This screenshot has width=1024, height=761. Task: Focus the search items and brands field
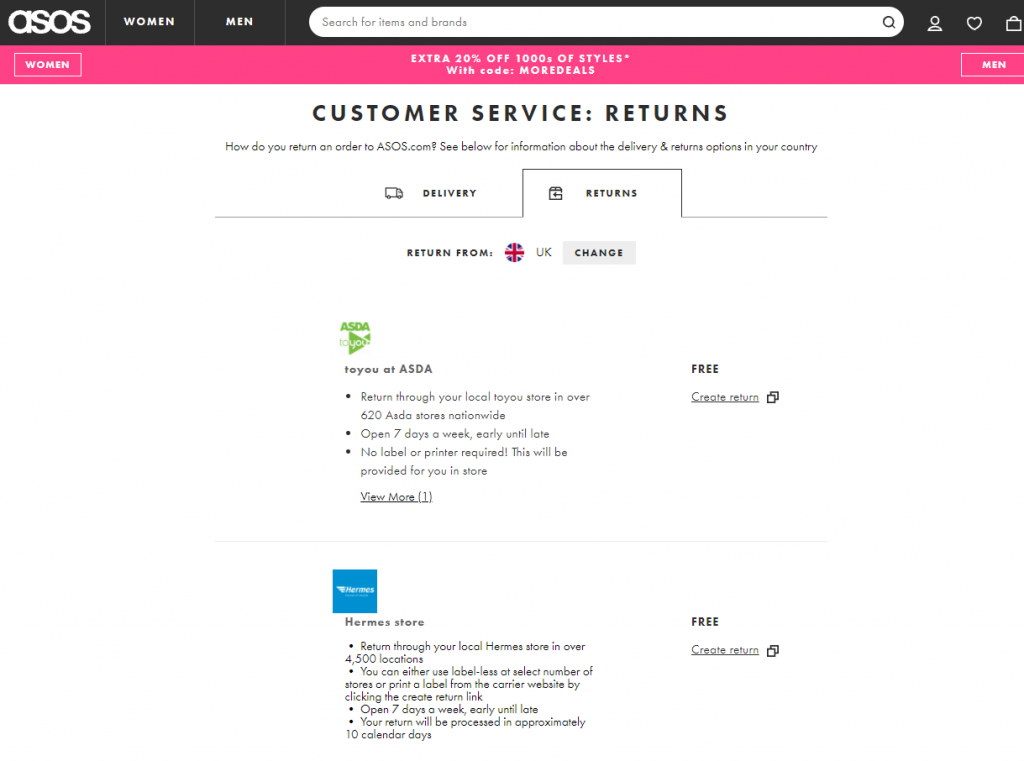pos(595,22)
